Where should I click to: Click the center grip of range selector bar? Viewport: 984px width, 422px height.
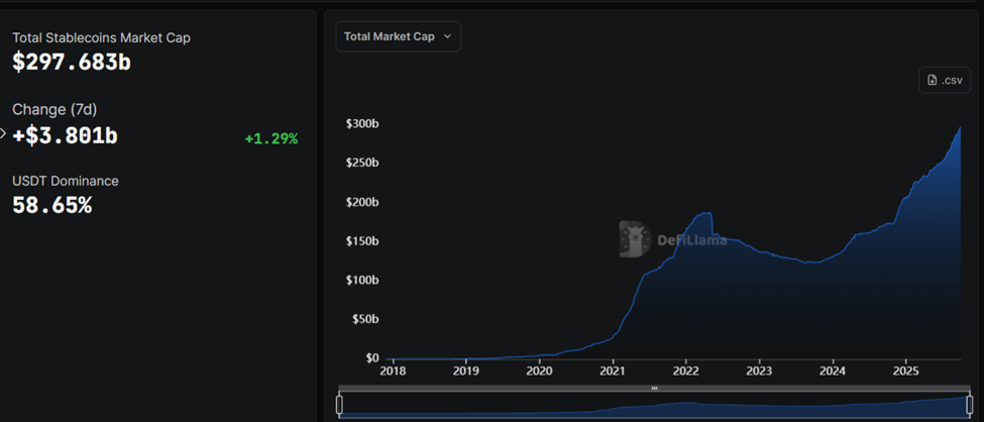pyautogui.click(x=654, y=388)
